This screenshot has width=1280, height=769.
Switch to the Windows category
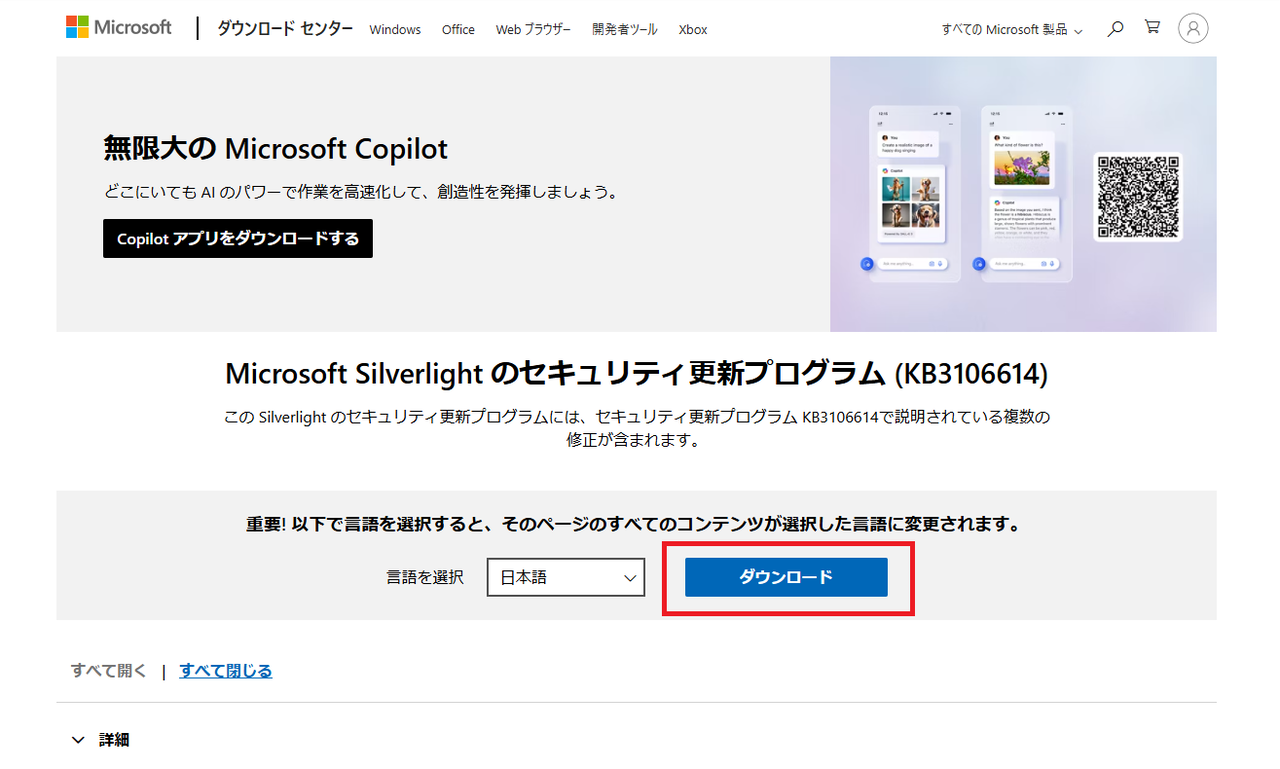click(x=394, y=30)
